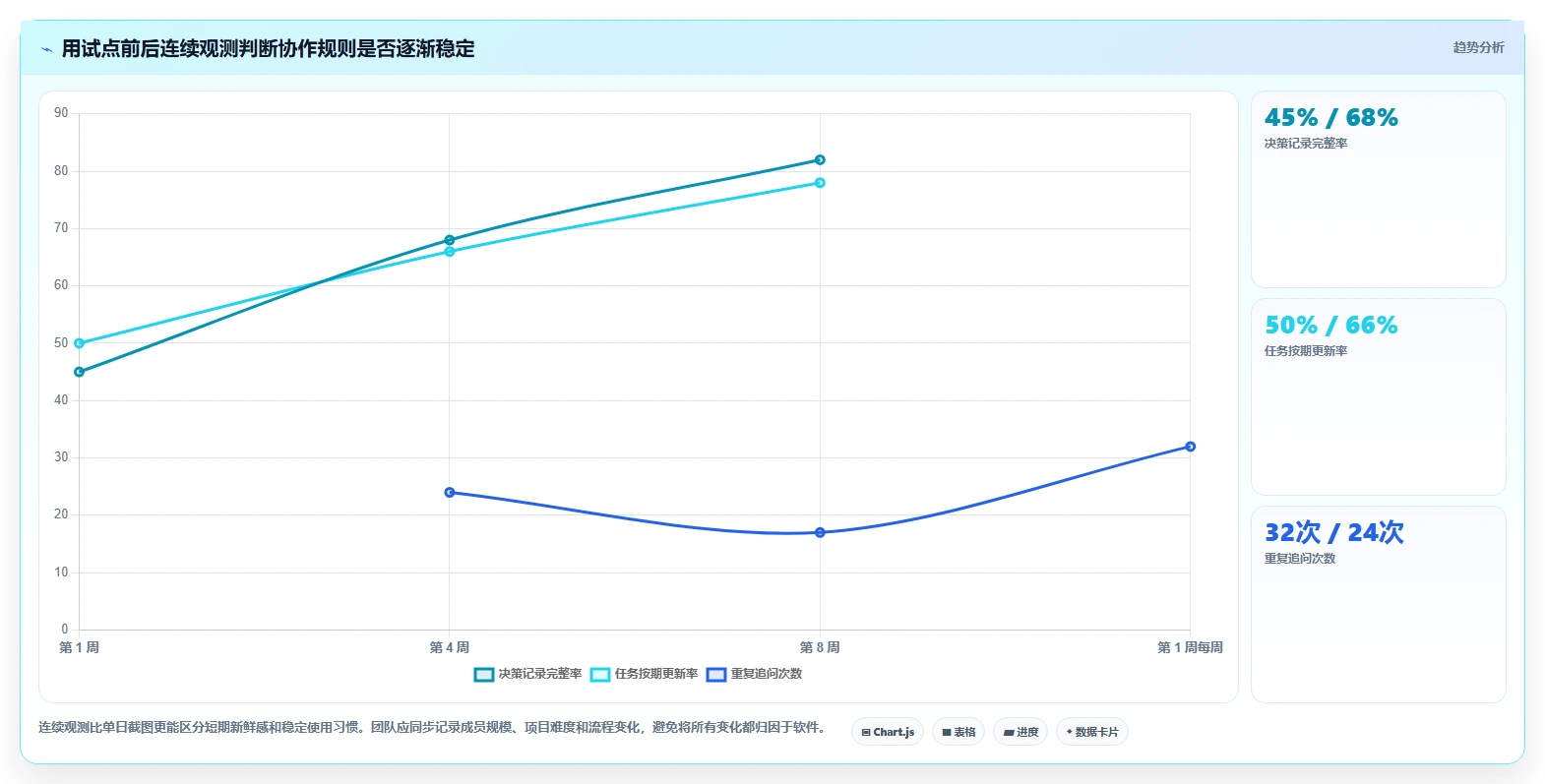Viewport: 1545px width, 784px height.
Task: Click the trend icon beside the title
Action: tap(46, 49)
